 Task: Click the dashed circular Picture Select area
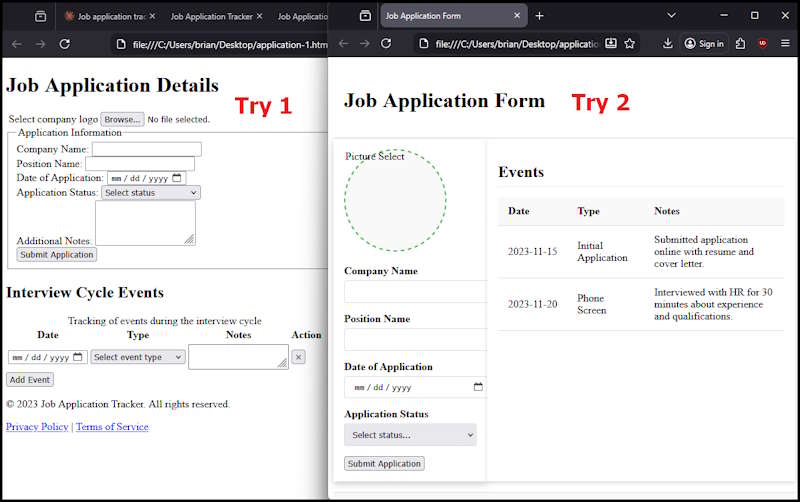[395, 200]
